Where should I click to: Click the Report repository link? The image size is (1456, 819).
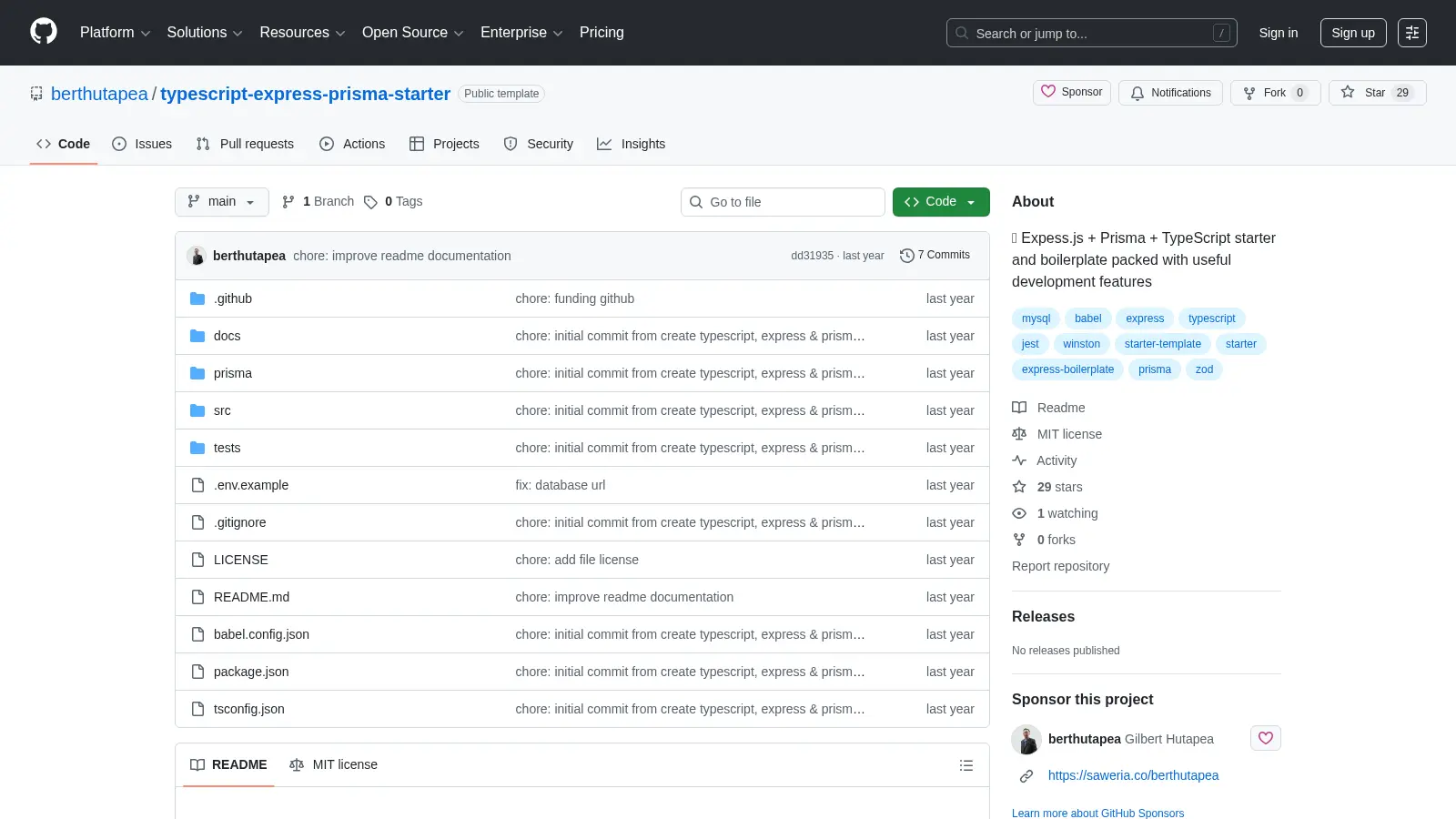[x=1060, y=566]
